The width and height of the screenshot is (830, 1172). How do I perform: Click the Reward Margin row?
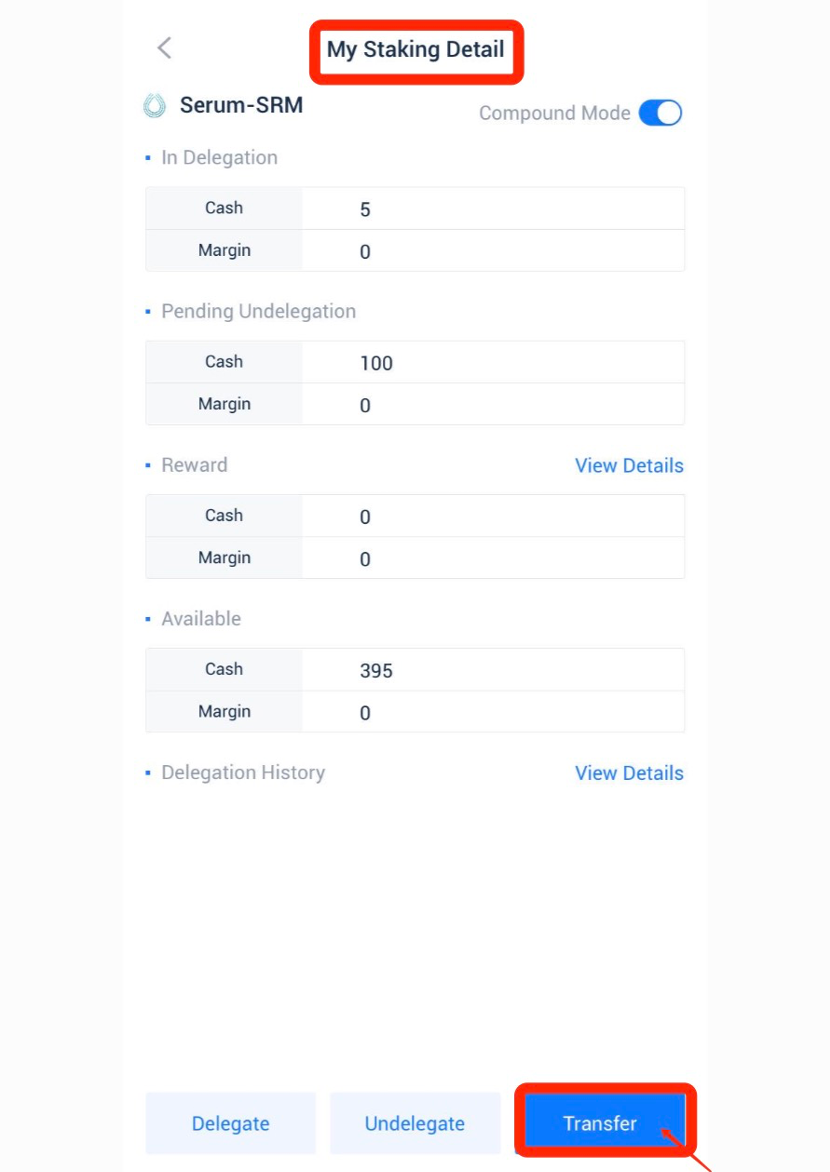tap(414, 559)
